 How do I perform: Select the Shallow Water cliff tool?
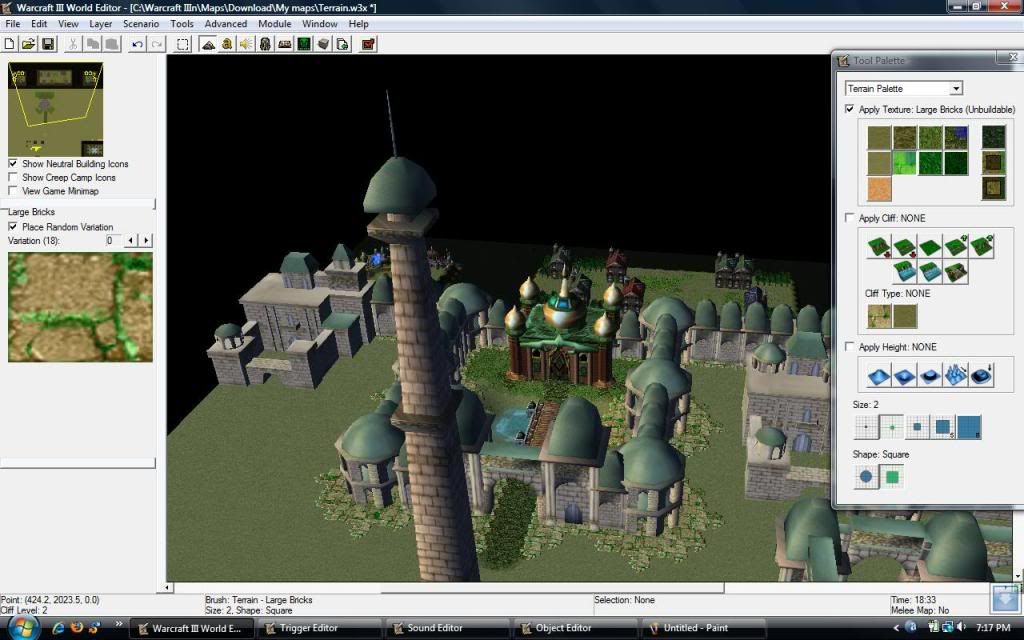tap(930, 272)
